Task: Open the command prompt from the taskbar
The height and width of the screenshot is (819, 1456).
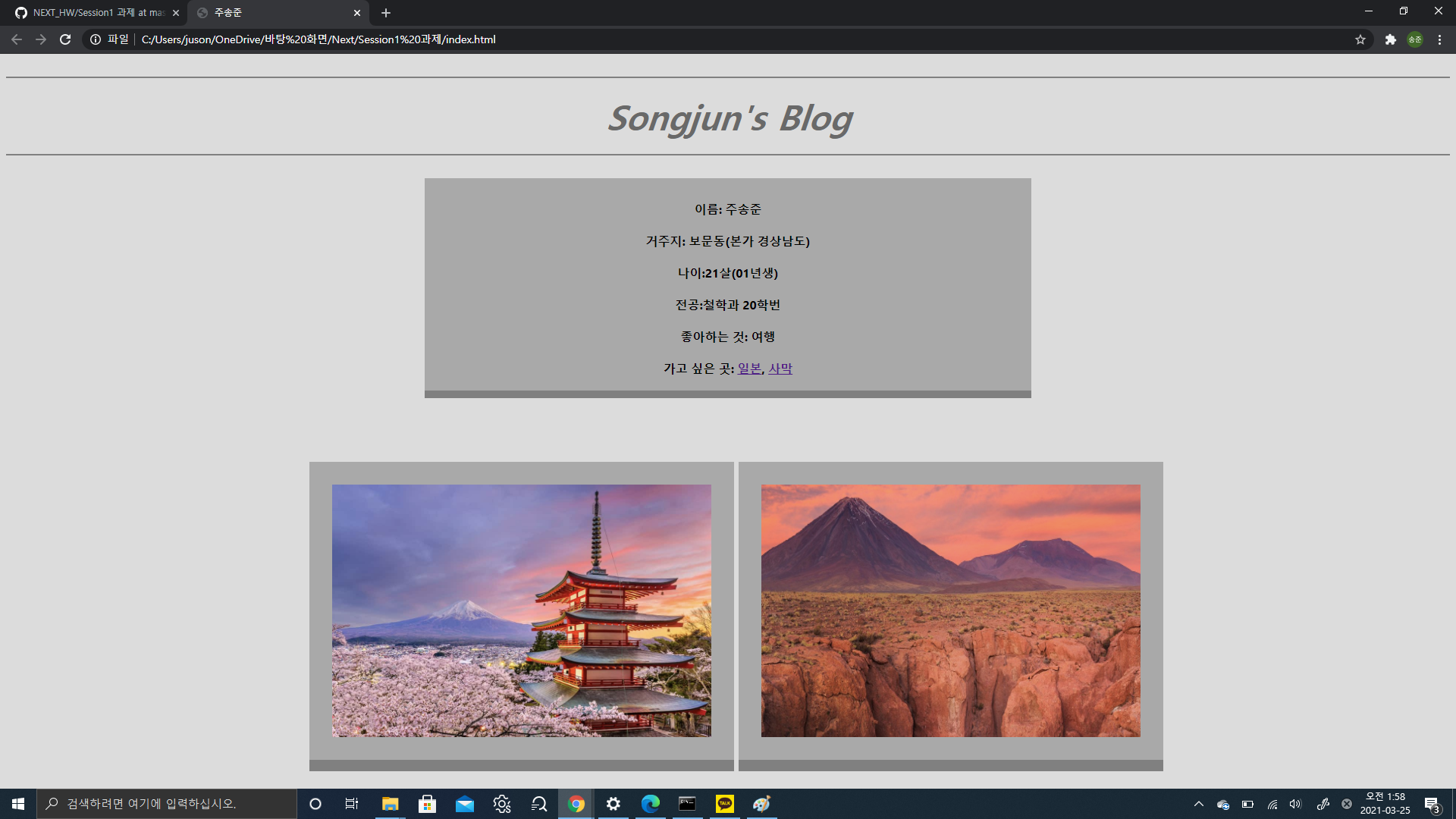Action: (x=687, y=804)
